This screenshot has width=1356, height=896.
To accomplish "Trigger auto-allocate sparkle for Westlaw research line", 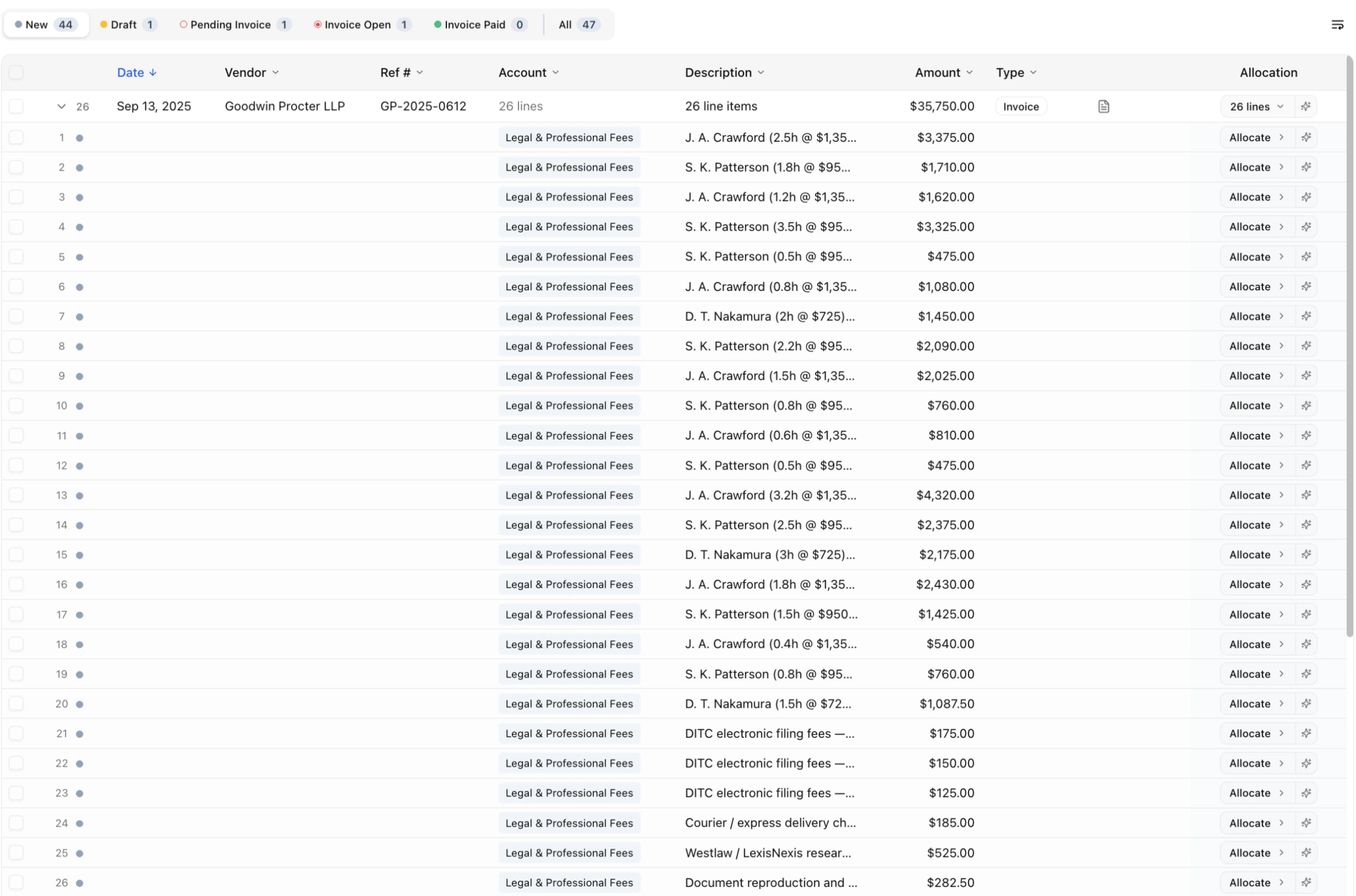I will (x=1307, y=853).
